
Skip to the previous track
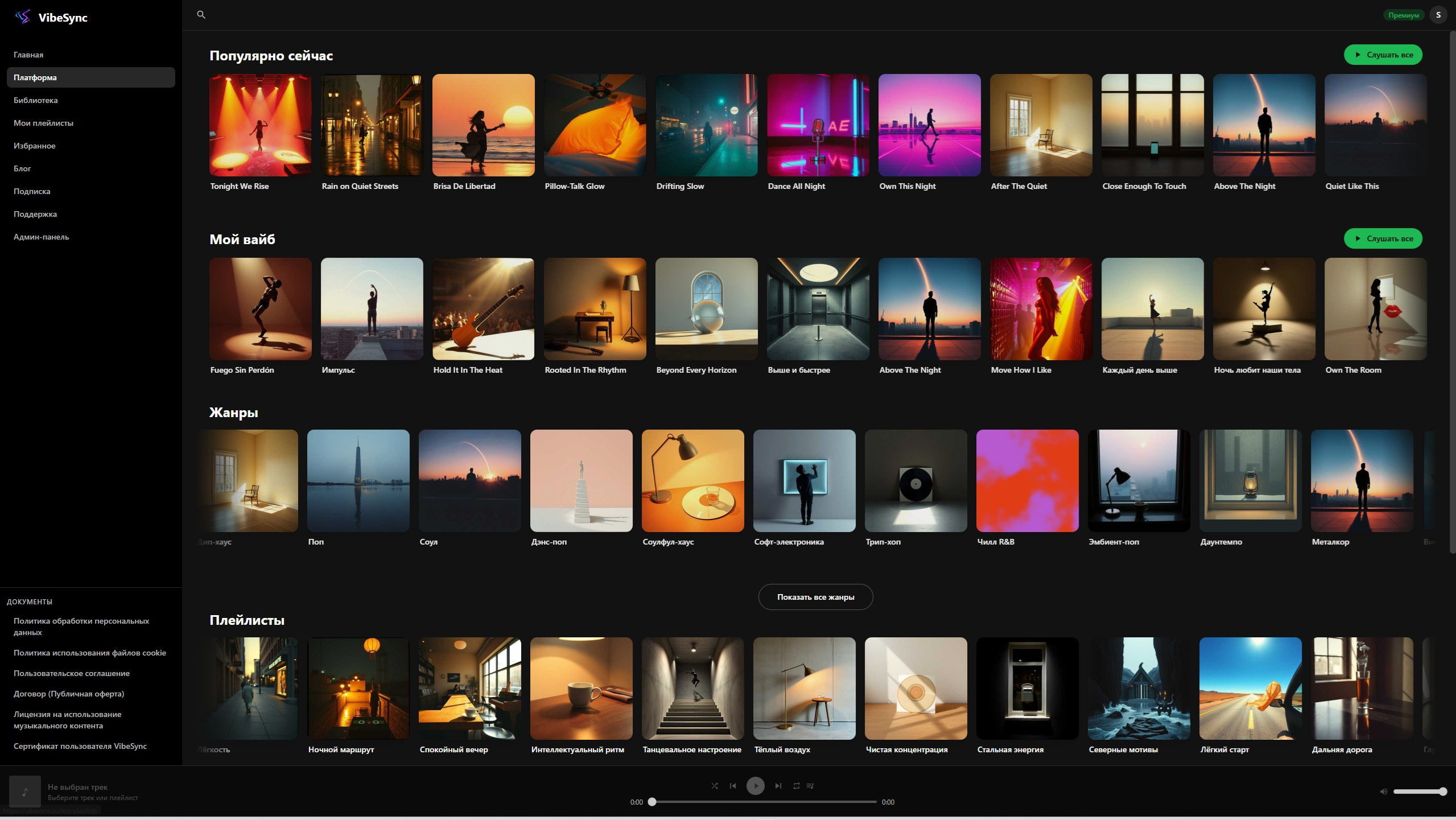click(x=733, y=786)
